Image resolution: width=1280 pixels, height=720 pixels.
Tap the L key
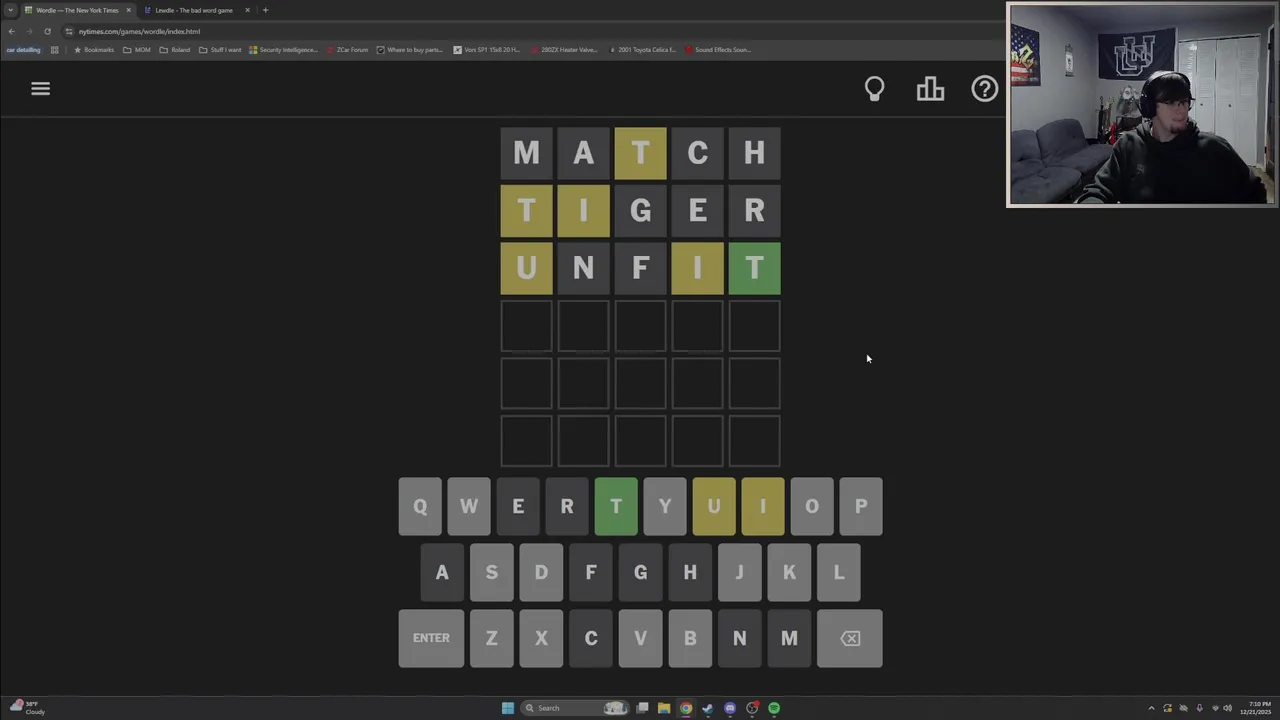point(839,572)
